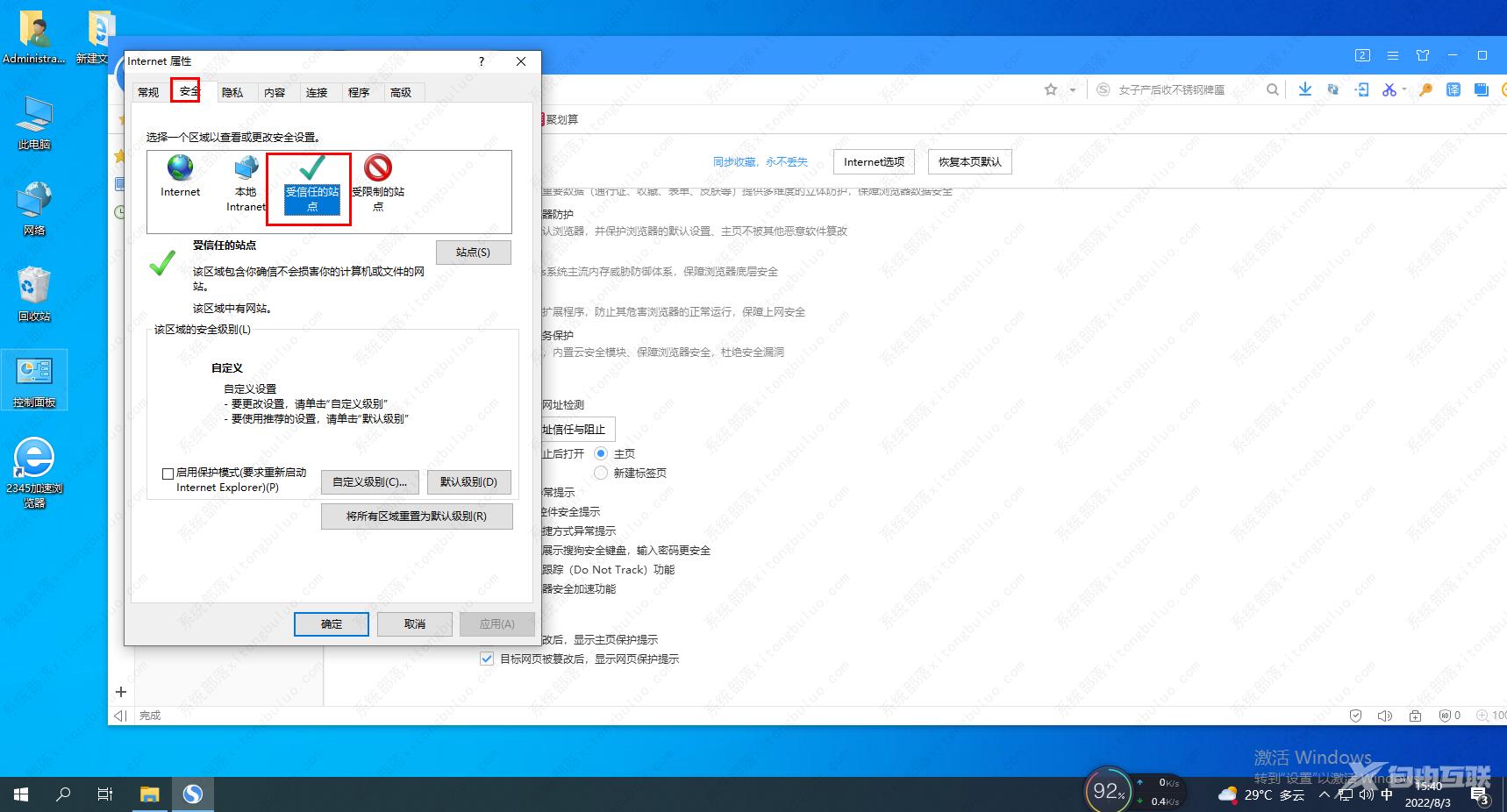Switch to the 高级 tab
The image size is (1507, 812).
(x=401, y=92)
